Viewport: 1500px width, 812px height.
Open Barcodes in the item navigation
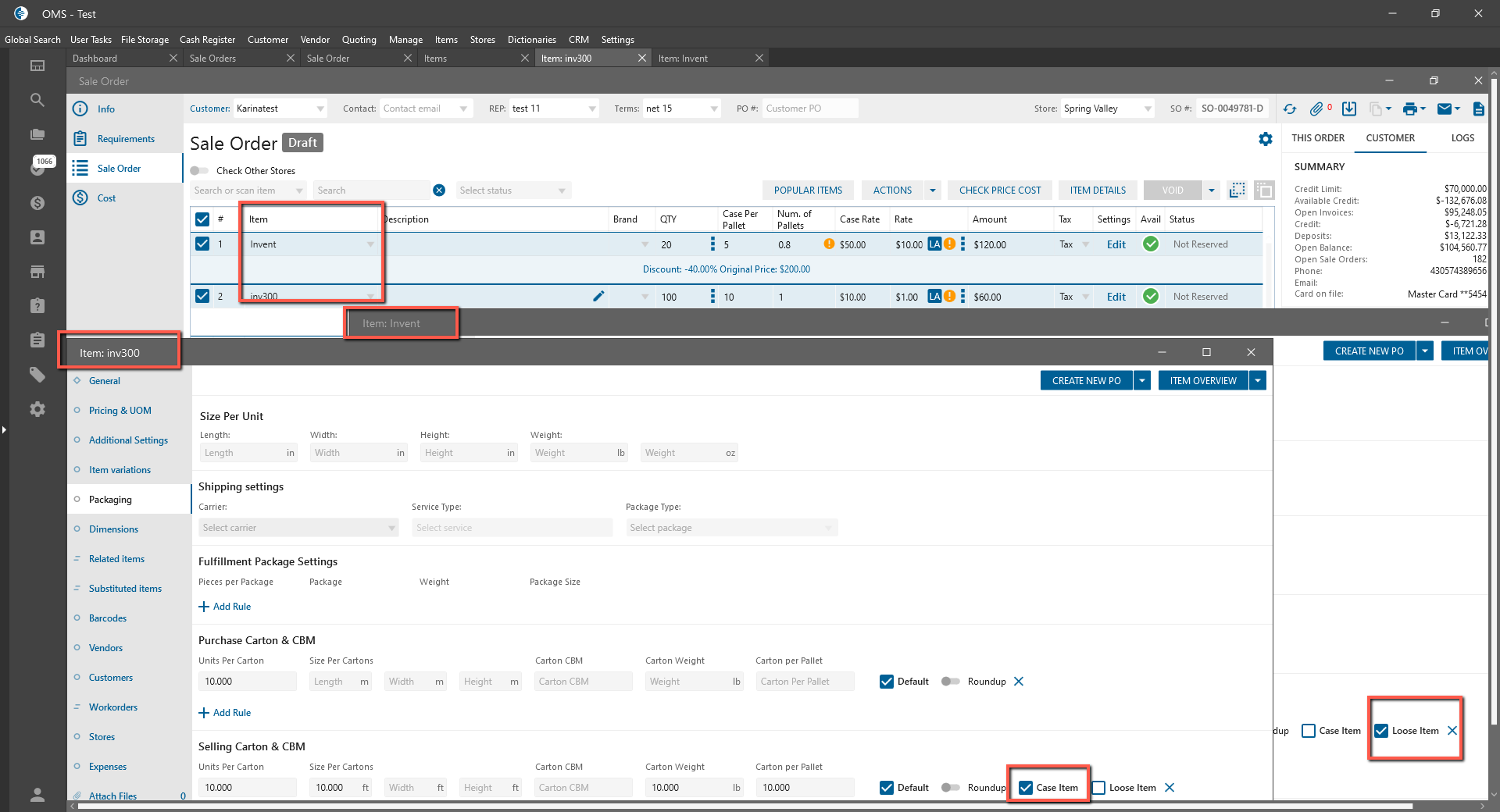pyautogui.click(x=108, y=618)
